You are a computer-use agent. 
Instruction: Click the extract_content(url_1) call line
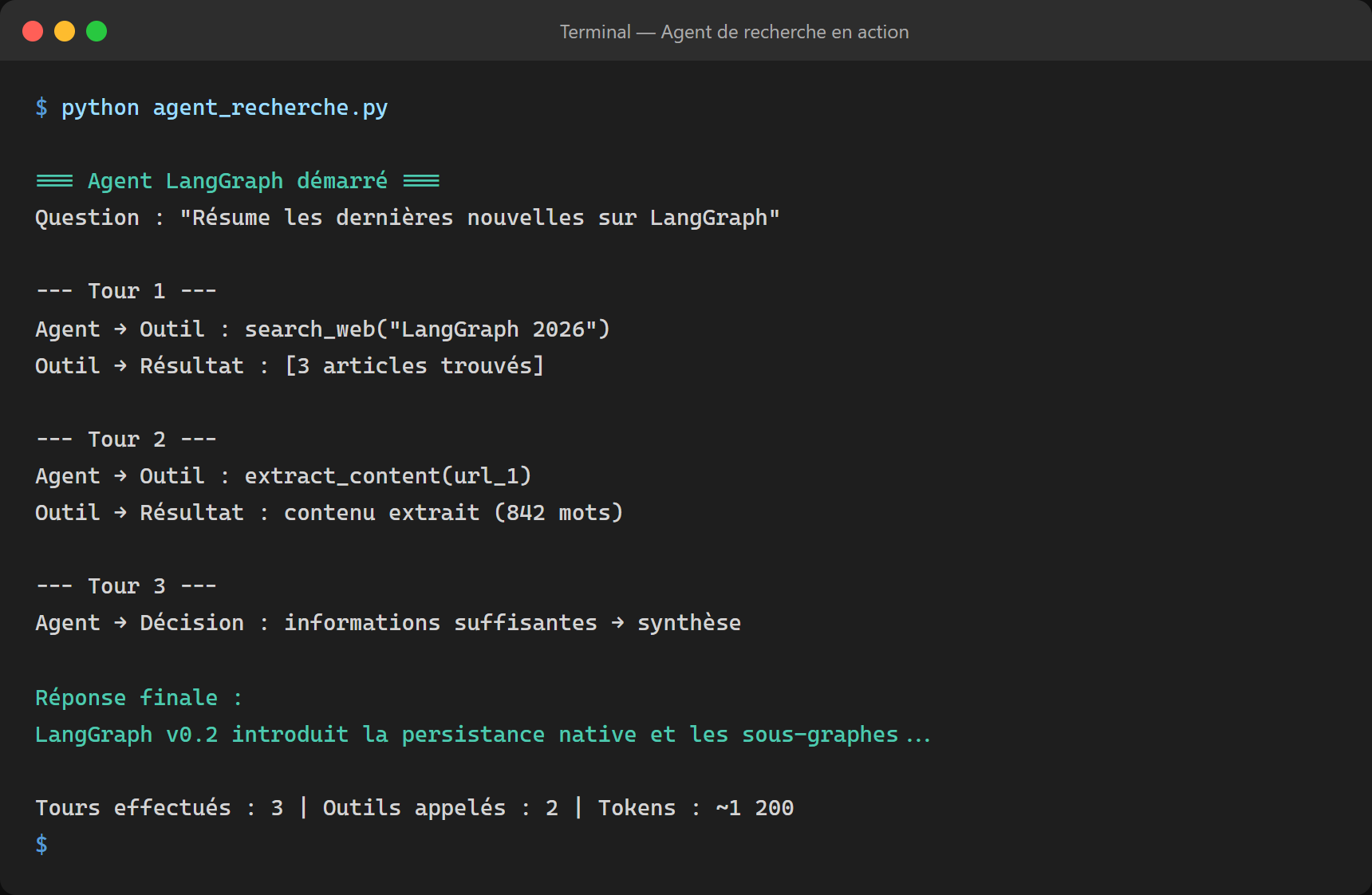283,476
